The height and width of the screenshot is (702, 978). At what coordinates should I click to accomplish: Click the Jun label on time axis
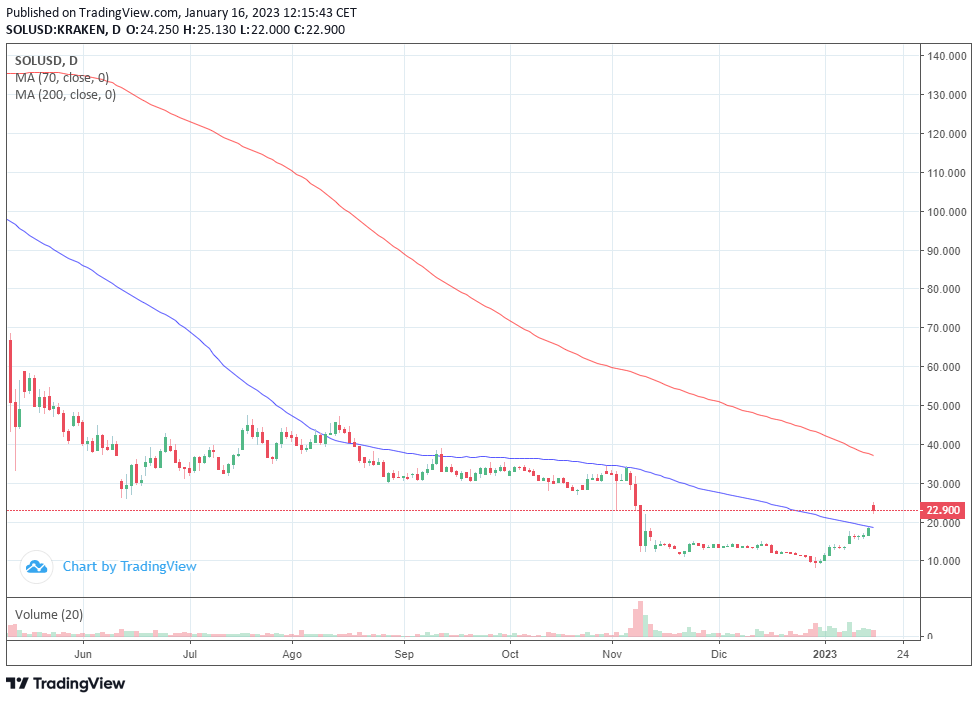point(83,654)
